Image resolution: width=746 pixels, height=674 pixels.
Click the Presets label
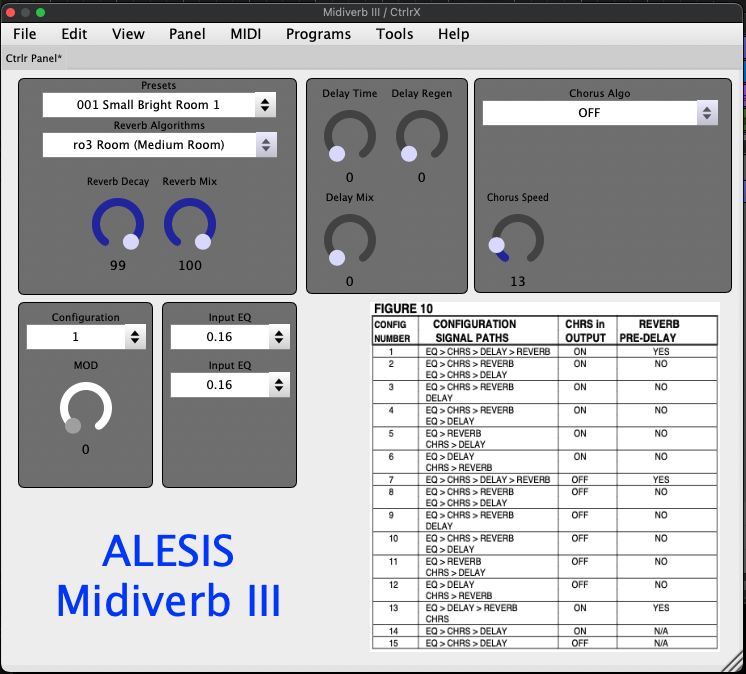coord(158,86)
